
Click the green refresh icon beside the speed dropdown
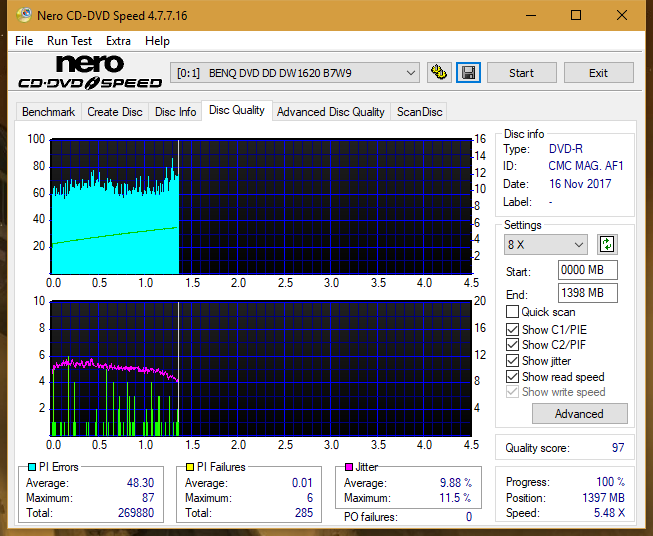607,244
